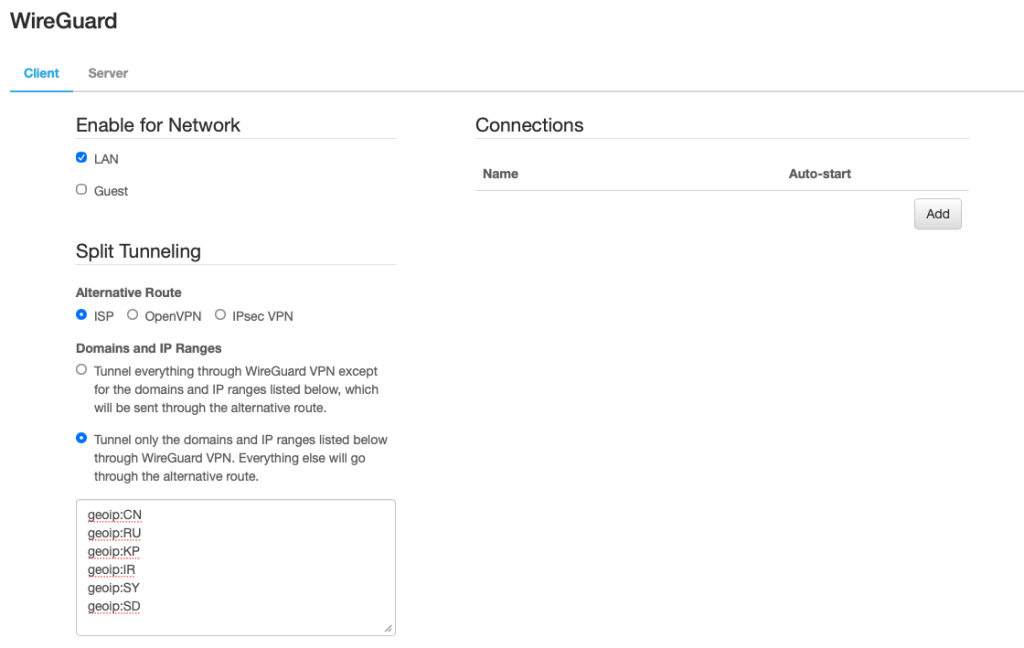Click the geoip:KP line
Screen dimensions: 1024x648
pos(114,551)
